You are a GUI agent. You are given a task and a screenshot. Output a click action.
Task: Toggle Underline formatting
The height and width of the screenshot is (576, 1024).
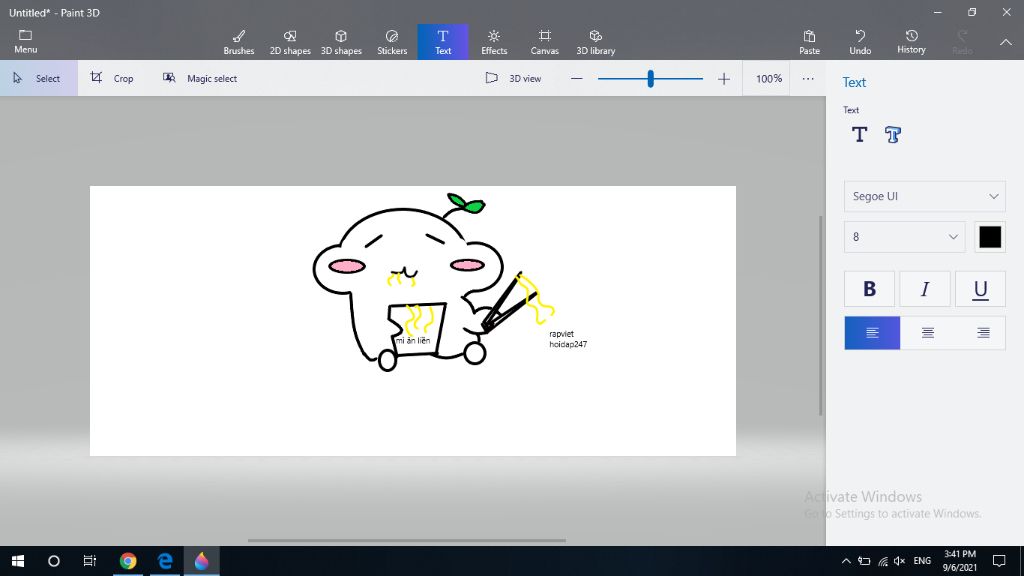pyautogui.click(x=980, y=289)
